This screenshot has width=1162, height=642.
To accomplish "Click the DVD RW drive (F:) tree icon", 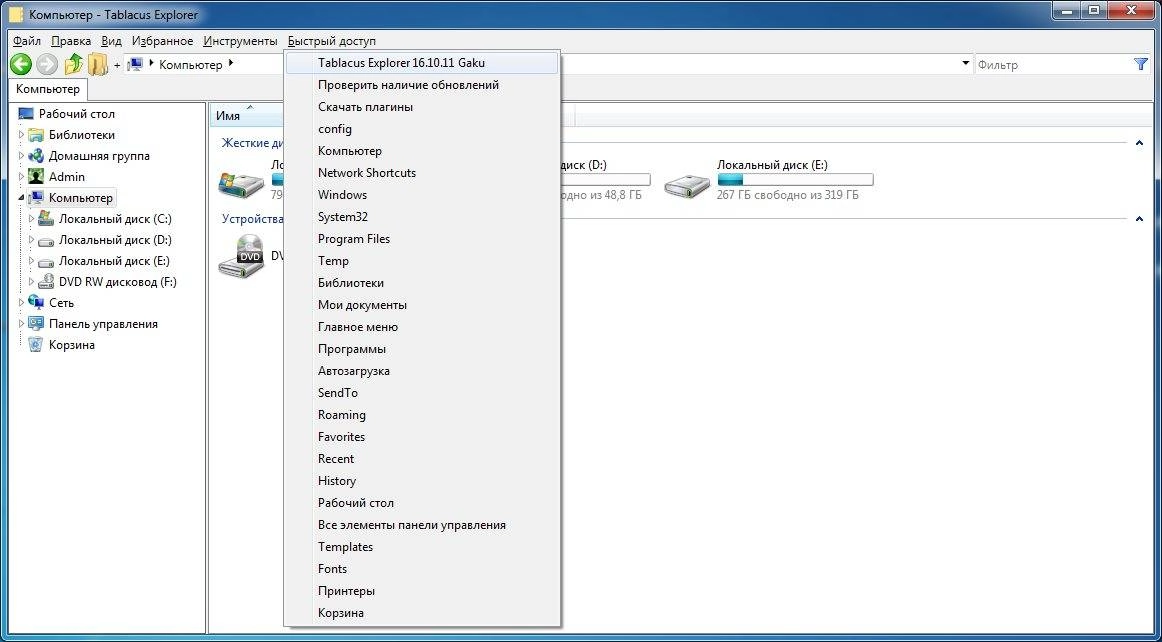I will click(46, 282).
